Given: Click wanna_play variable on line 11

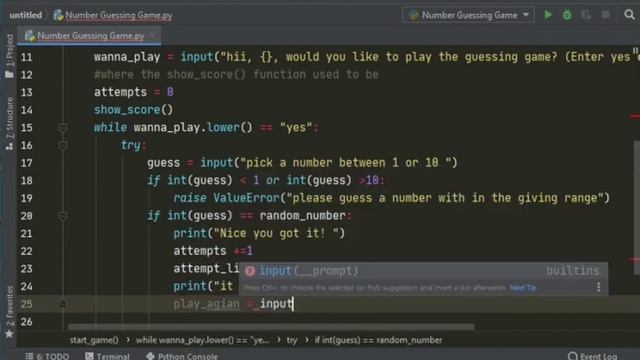Looking at the screenshot, I should click(127, 57).
